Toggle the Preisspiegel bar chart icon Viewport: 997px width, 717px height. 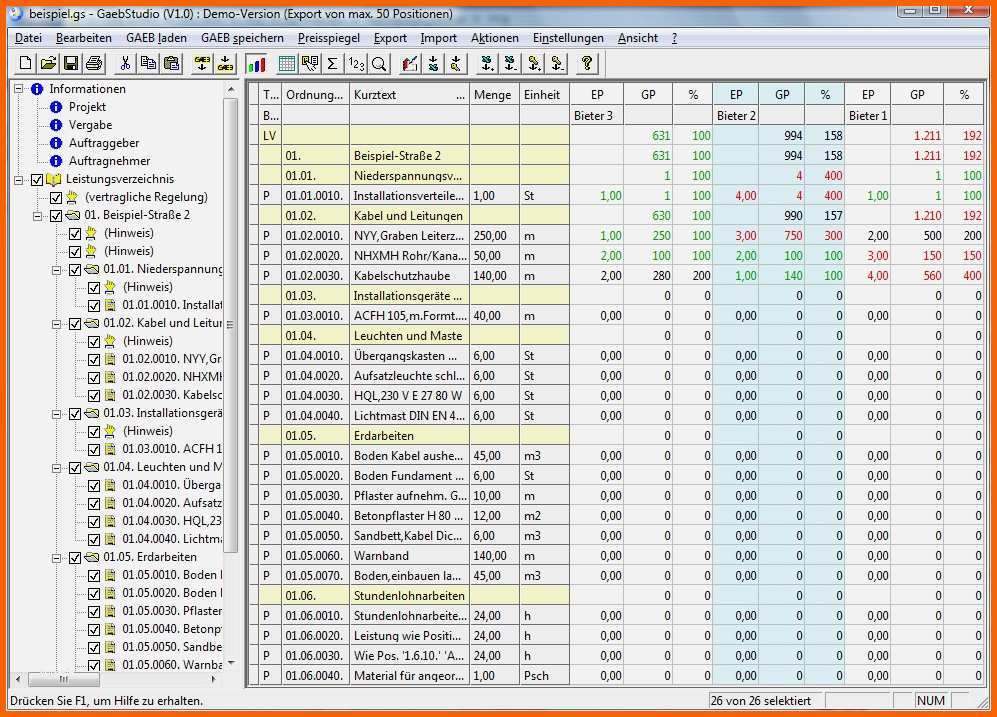coord(256,64)
